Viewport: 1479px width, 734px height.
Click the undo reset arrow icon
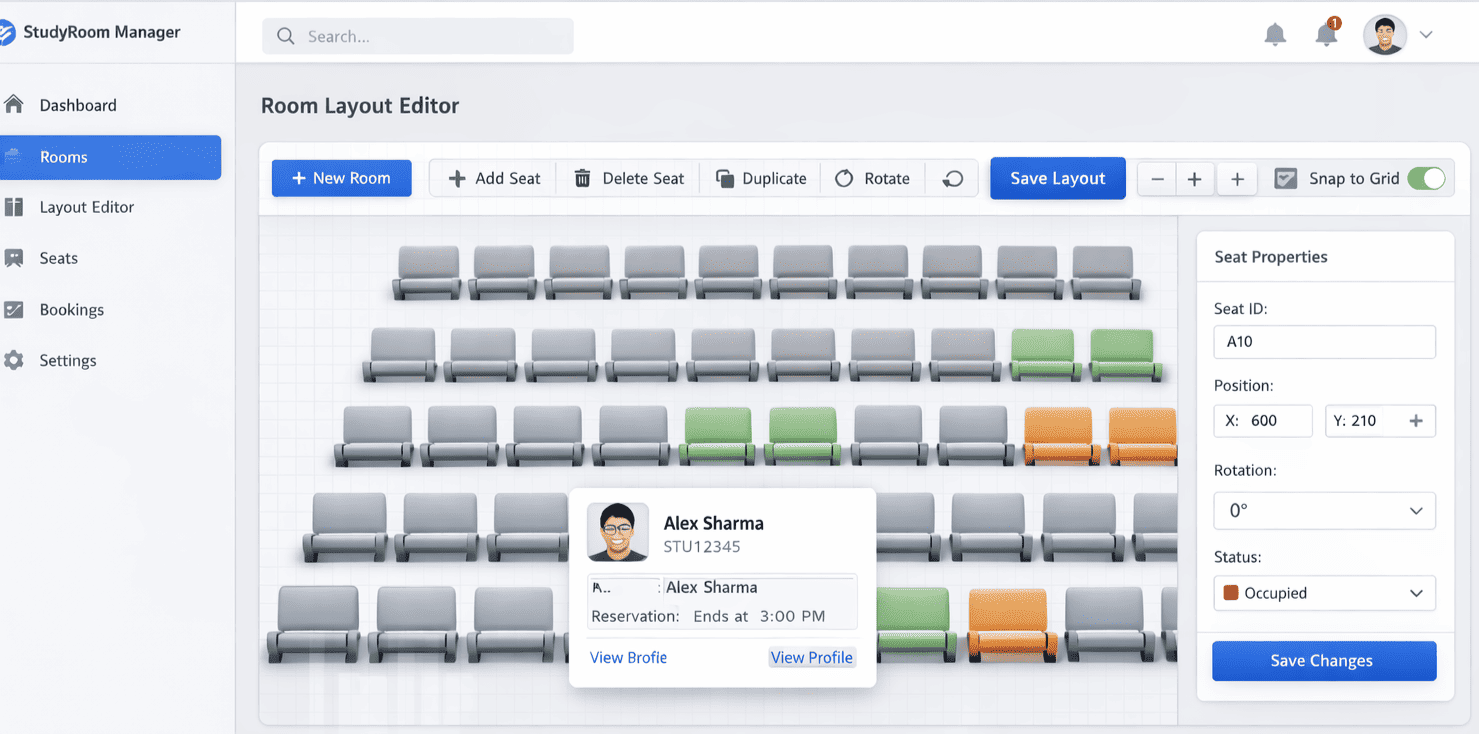[x=953, y=178]
